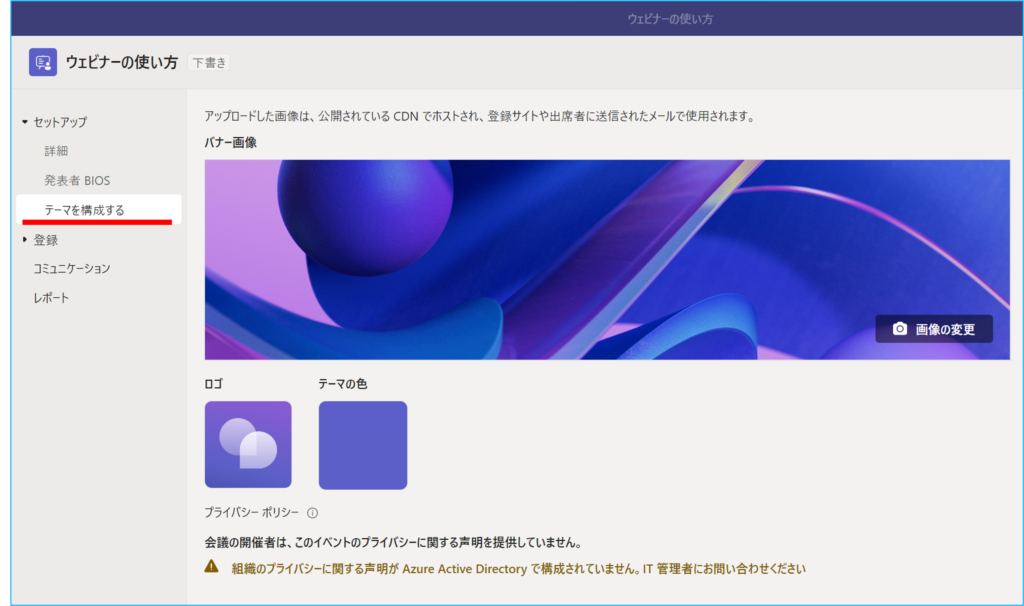1024x606 pixels.
Task: Collapse the セットアップ section
Action: pos(25,122)
